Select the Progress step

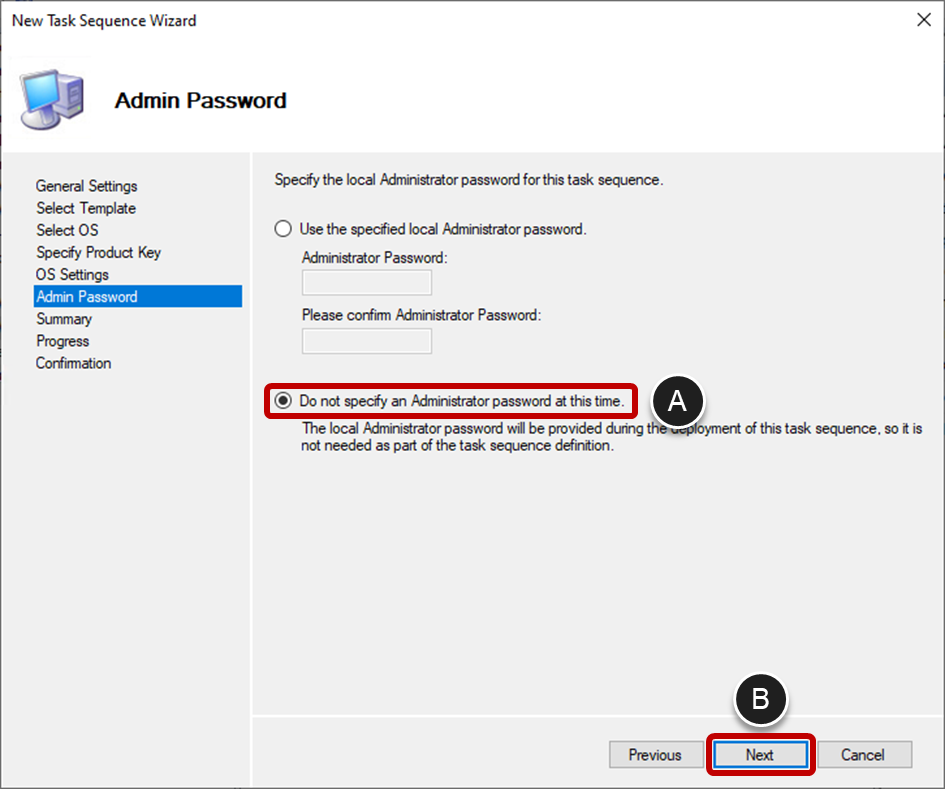click(x=62, y=340)
